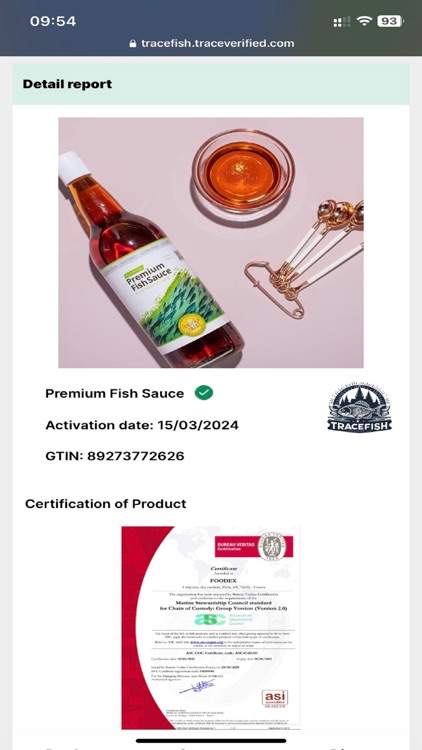Tap the lock icon beside the URL
This screenshot has width=422, height=750.
133,44
